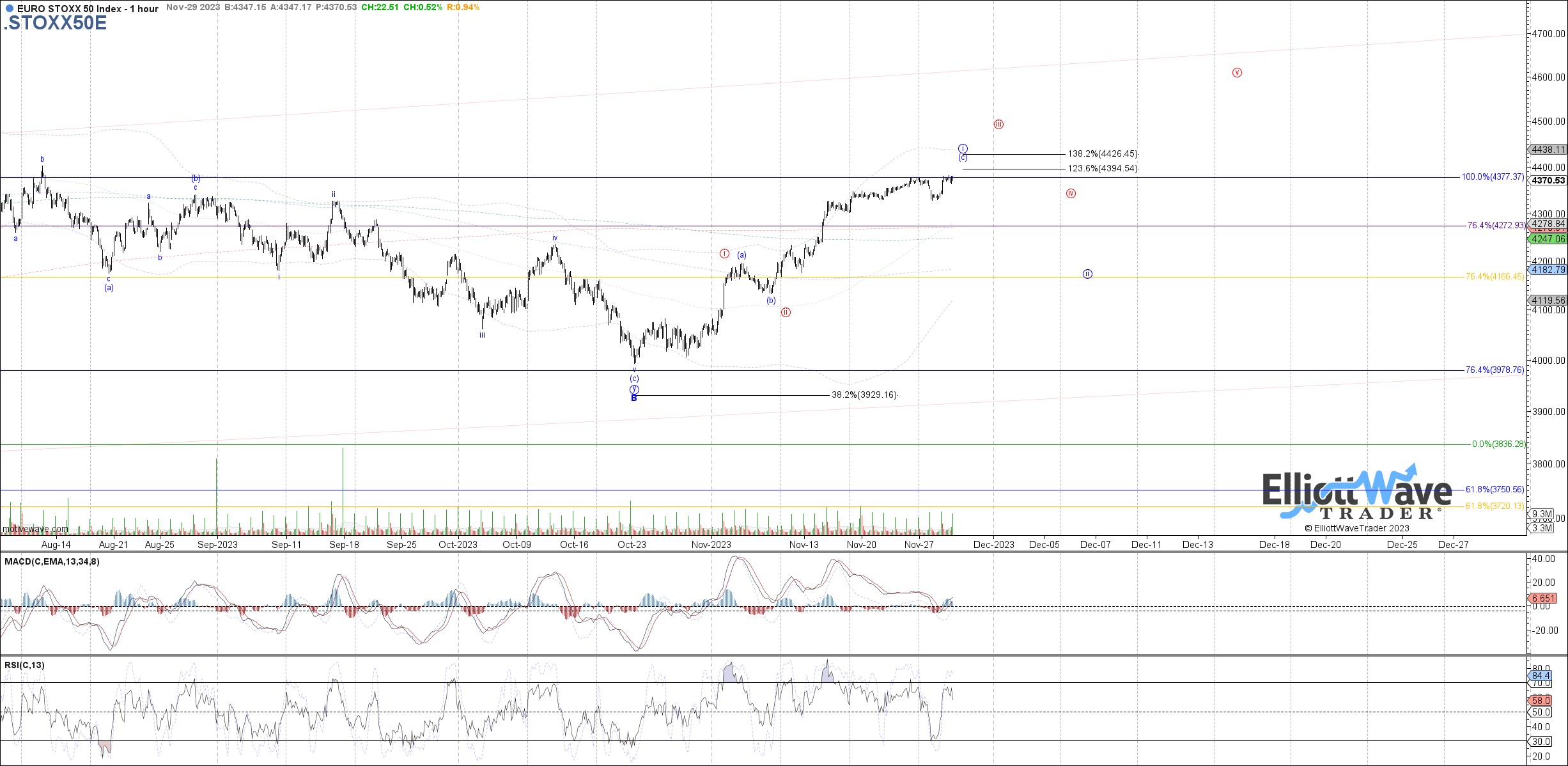The image size is (1568, 766).
Task: Click the blue dot beside chart title
Action: tap(9, 9)
